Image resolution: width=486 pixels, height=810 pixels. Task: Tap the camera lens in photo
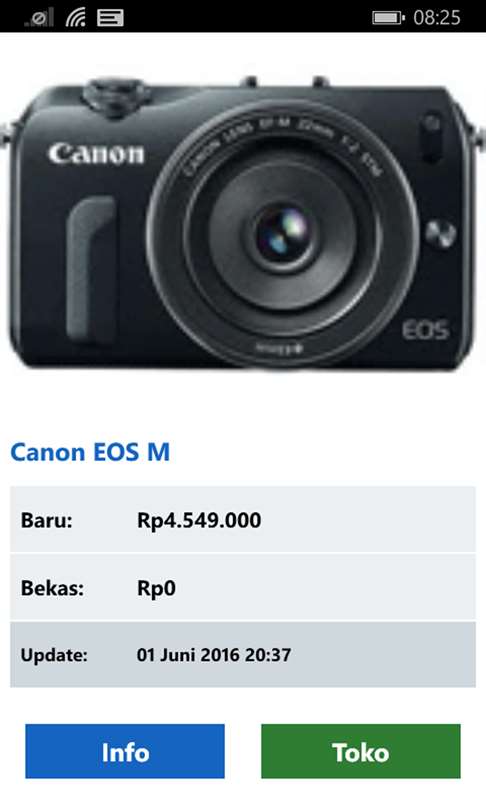click(x=283, y=235)
